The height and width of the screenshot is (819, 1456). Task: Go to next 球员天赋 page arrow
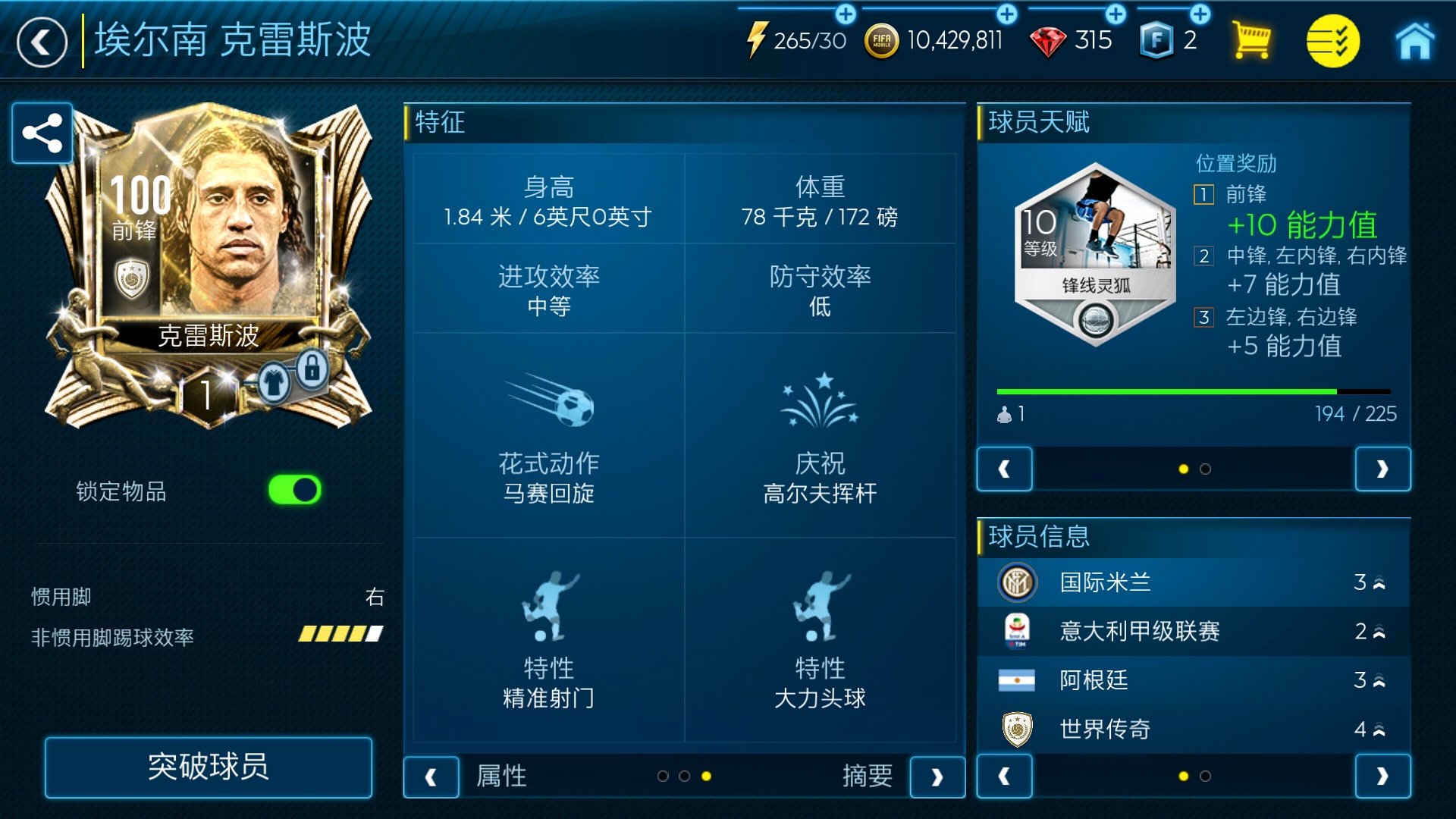click(x=1382, y=469)
